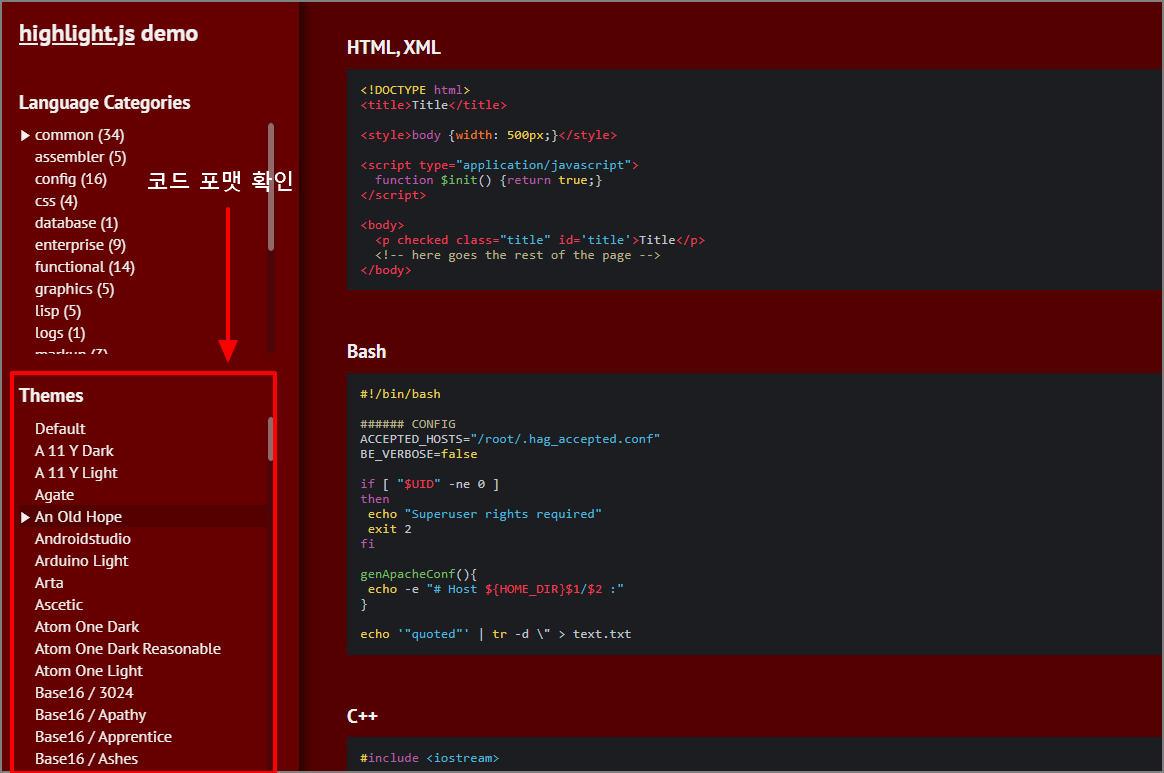Click the genApacheConf(){ line
Screen dimensions: 1164x773
click(419, 574)
